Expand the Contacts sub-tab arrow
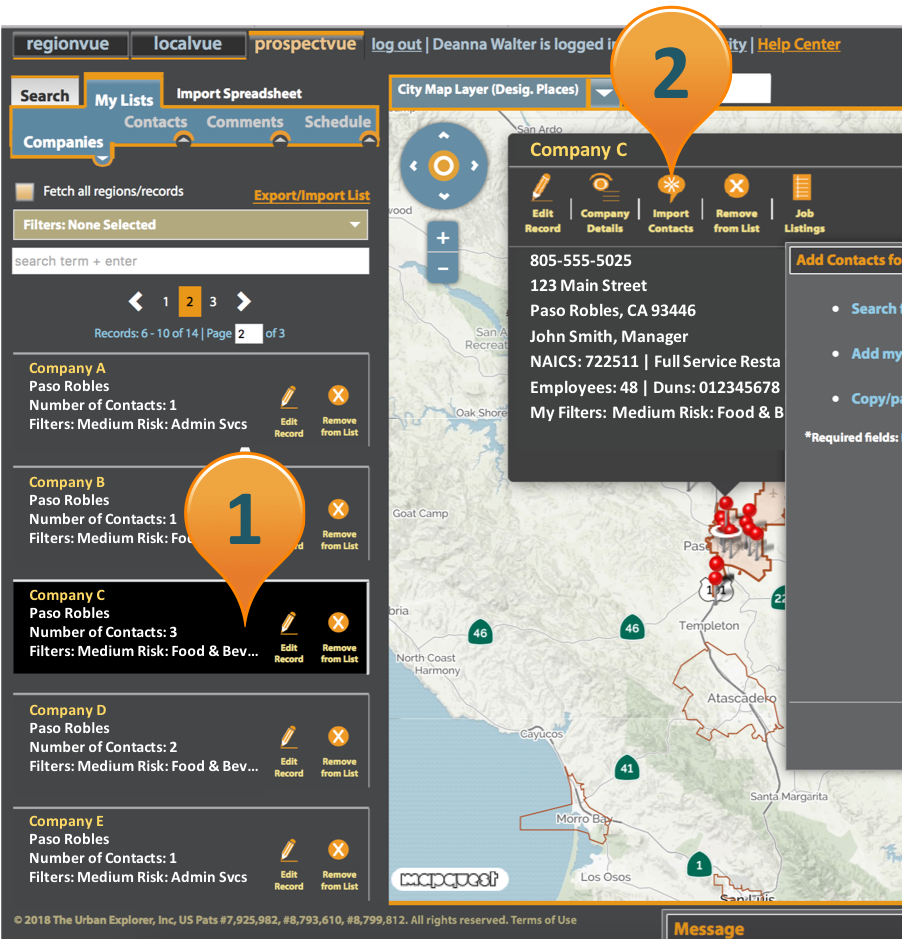The image size is (902, 939). click(183, 139)
